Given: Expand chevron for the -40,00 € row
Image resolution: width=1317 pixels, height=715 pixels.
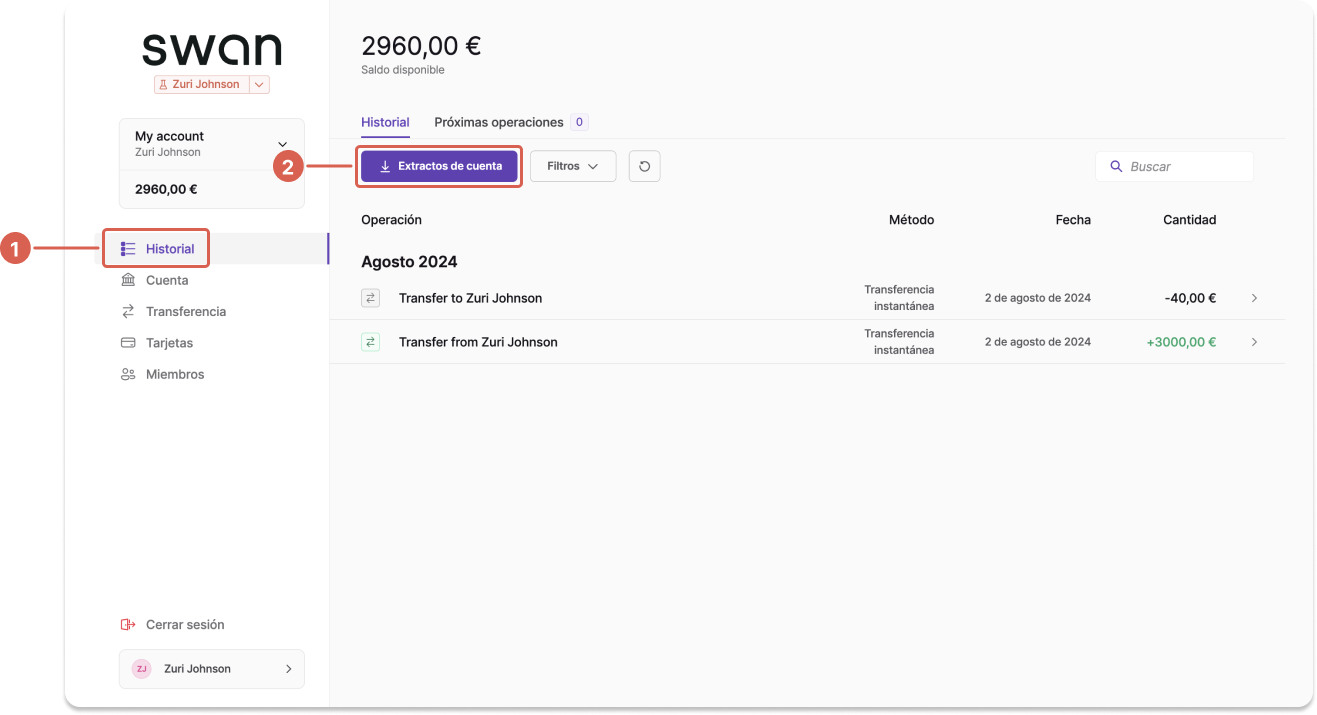Looking at the screenshot, I should 1254,298.
